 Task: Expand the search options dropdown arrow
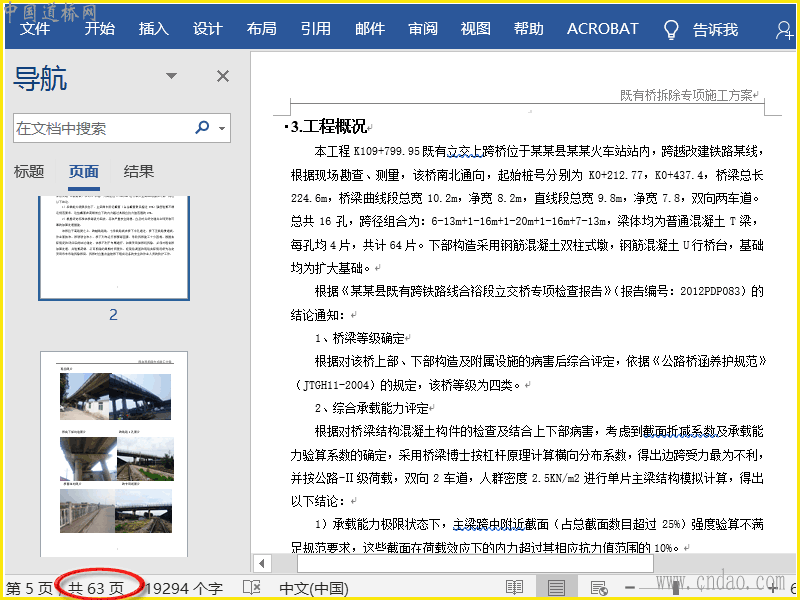click(222, 128)
